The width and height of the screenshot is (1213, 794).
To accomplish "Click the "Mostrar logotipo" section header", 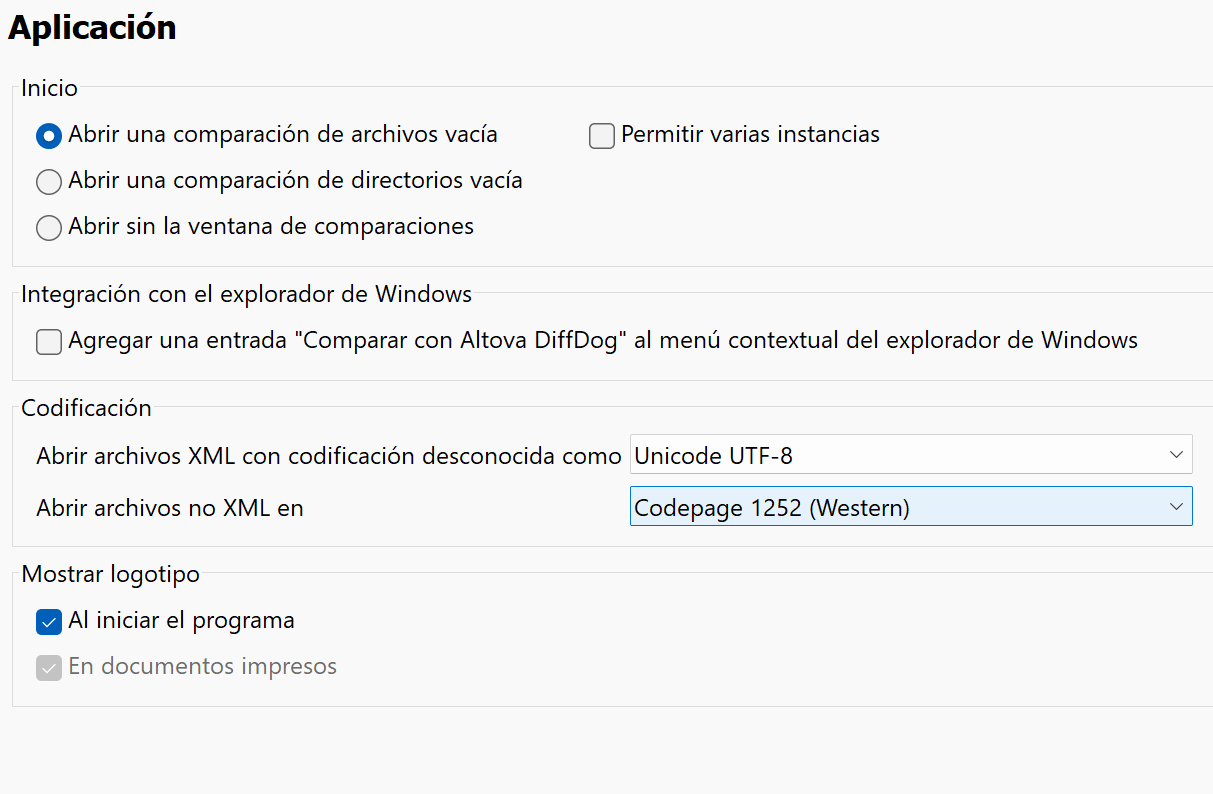I will (110, 574).
